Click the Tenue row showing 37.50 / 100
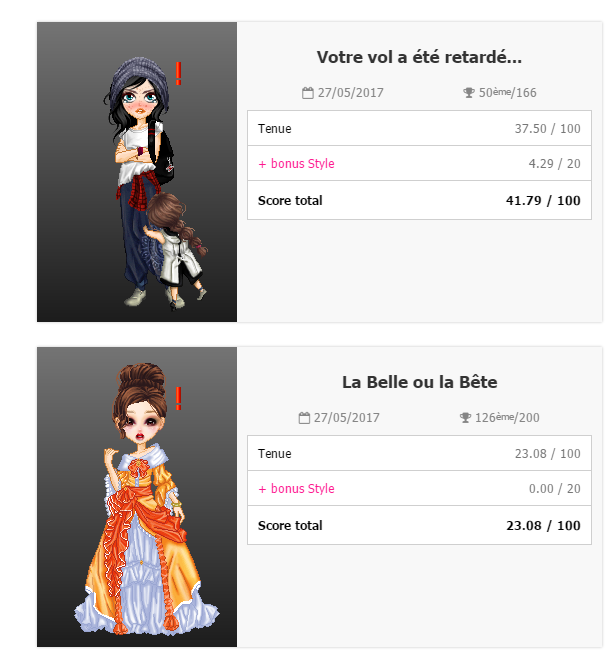610x662 pixels. 419,128
